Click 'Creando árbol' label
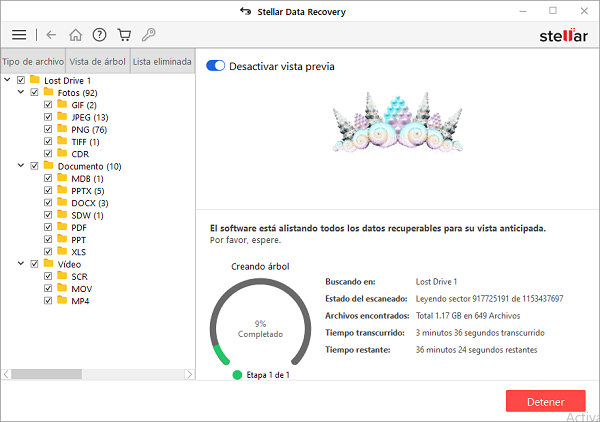Viewport: 600px width, 422px height. click(x=260, y=266)
